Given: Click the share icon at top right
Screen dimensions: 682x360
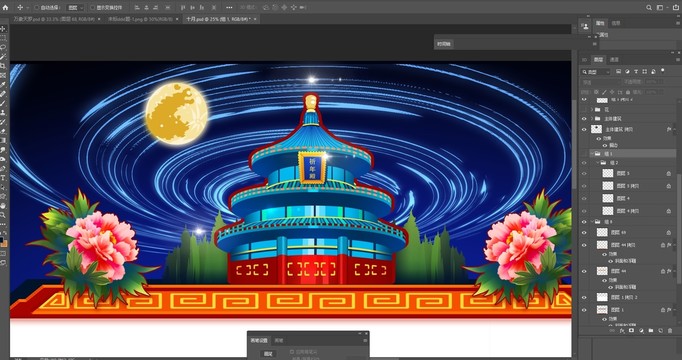Looking at the screenshot, I should point(676,7).
